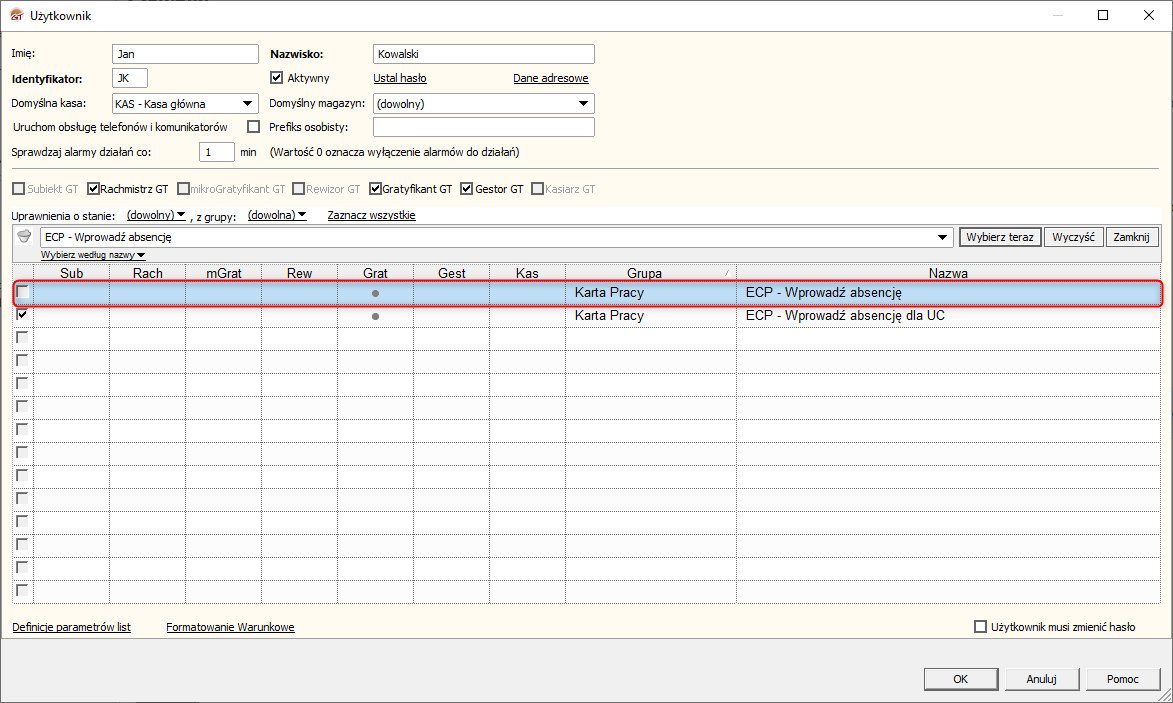
Task: Close the Użytkownik window
Action: 1149,15
